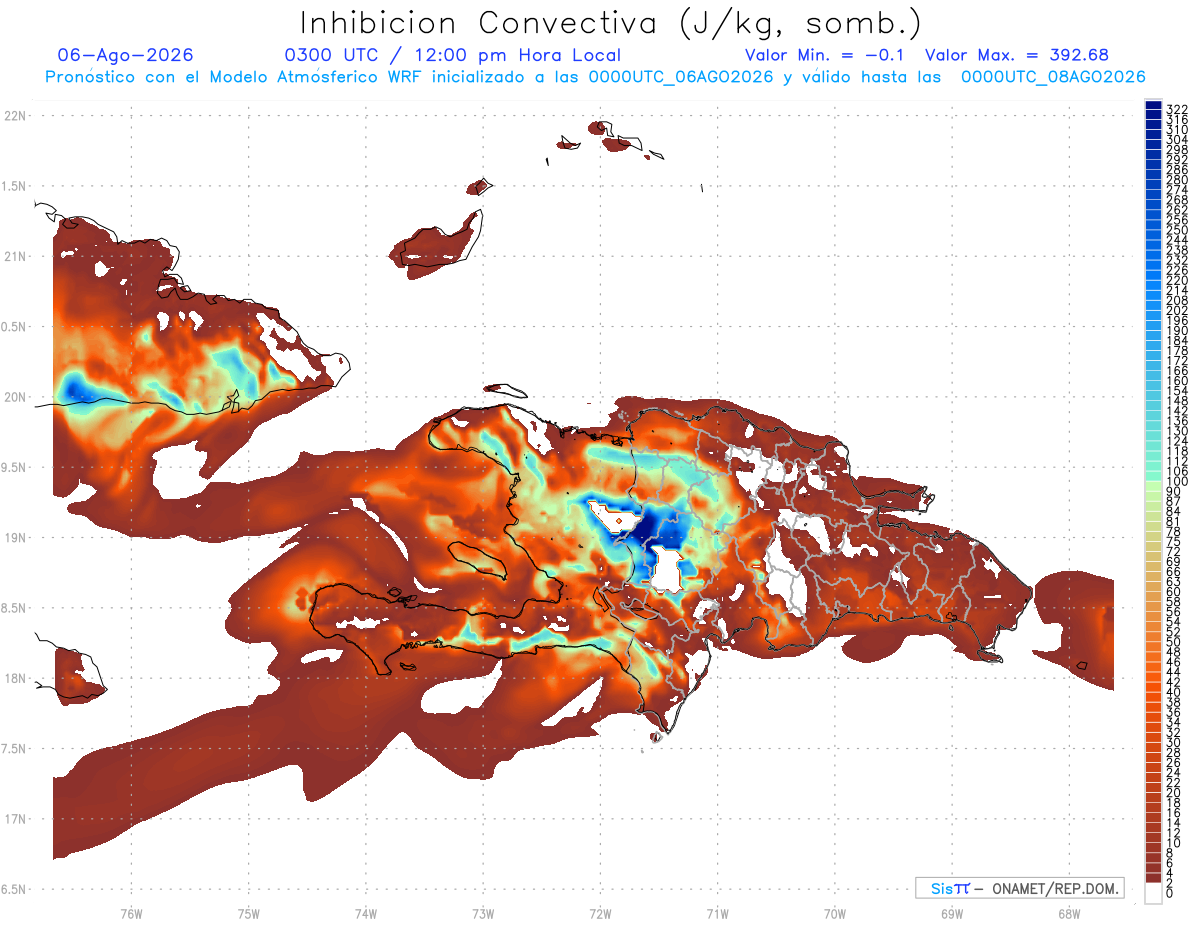Click the '8.5N' latitude label

(15, 608)
